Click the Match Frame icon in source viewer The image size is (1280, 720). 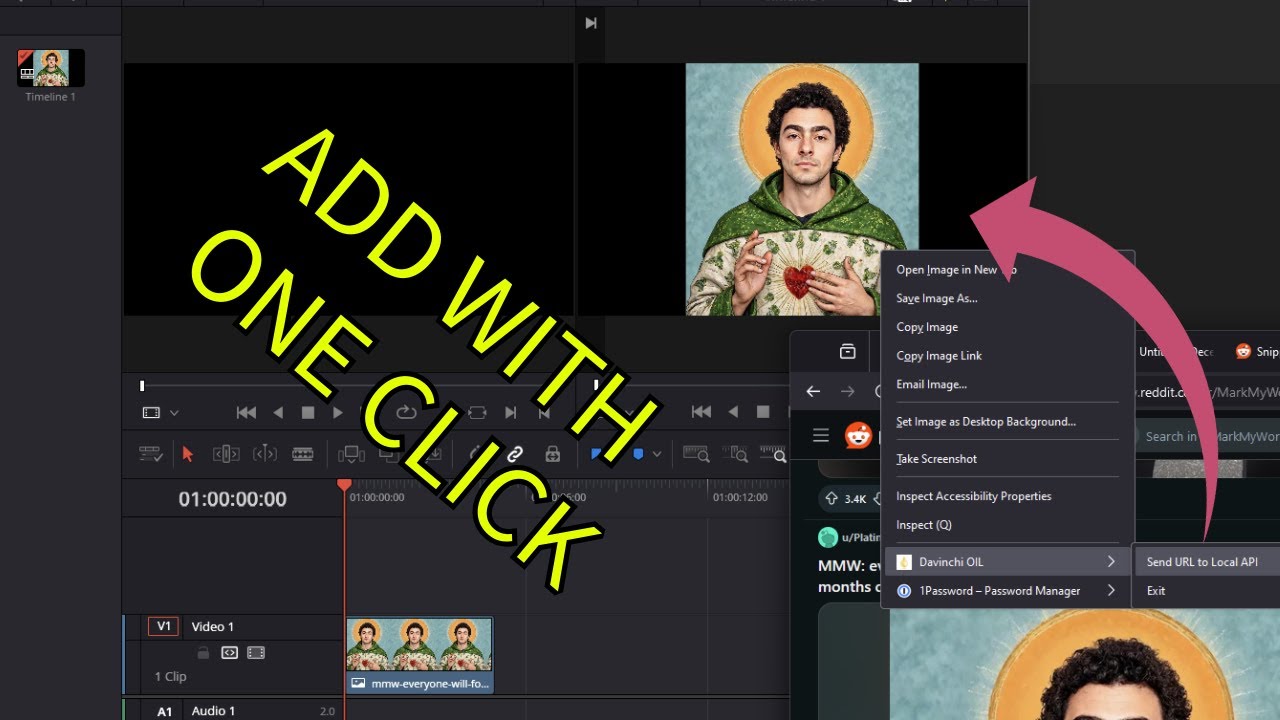point(477,412)
